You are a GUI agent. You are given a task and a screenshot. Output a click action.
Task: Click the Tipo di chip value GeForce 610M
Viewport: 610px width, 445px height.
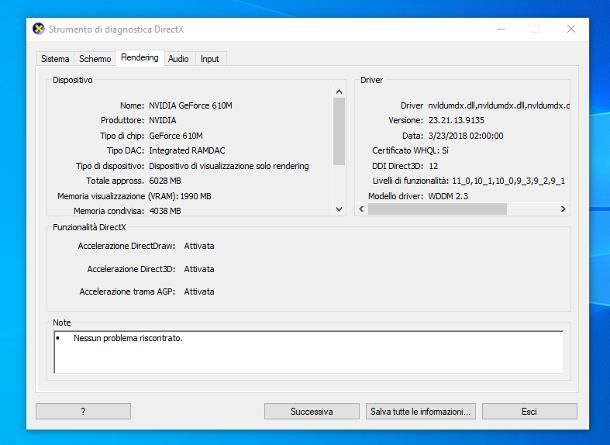[x=176, y=136]
